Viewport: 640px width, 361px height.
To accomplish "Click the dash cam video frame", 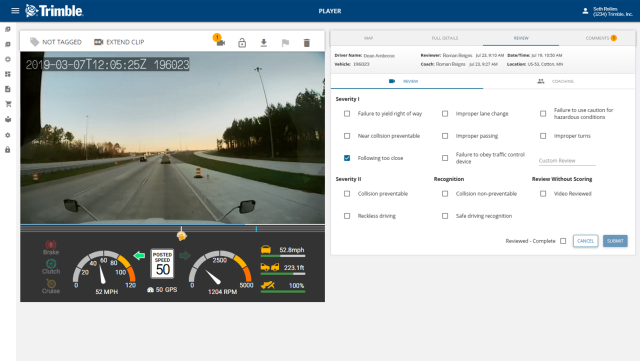I will click(173, 138).
